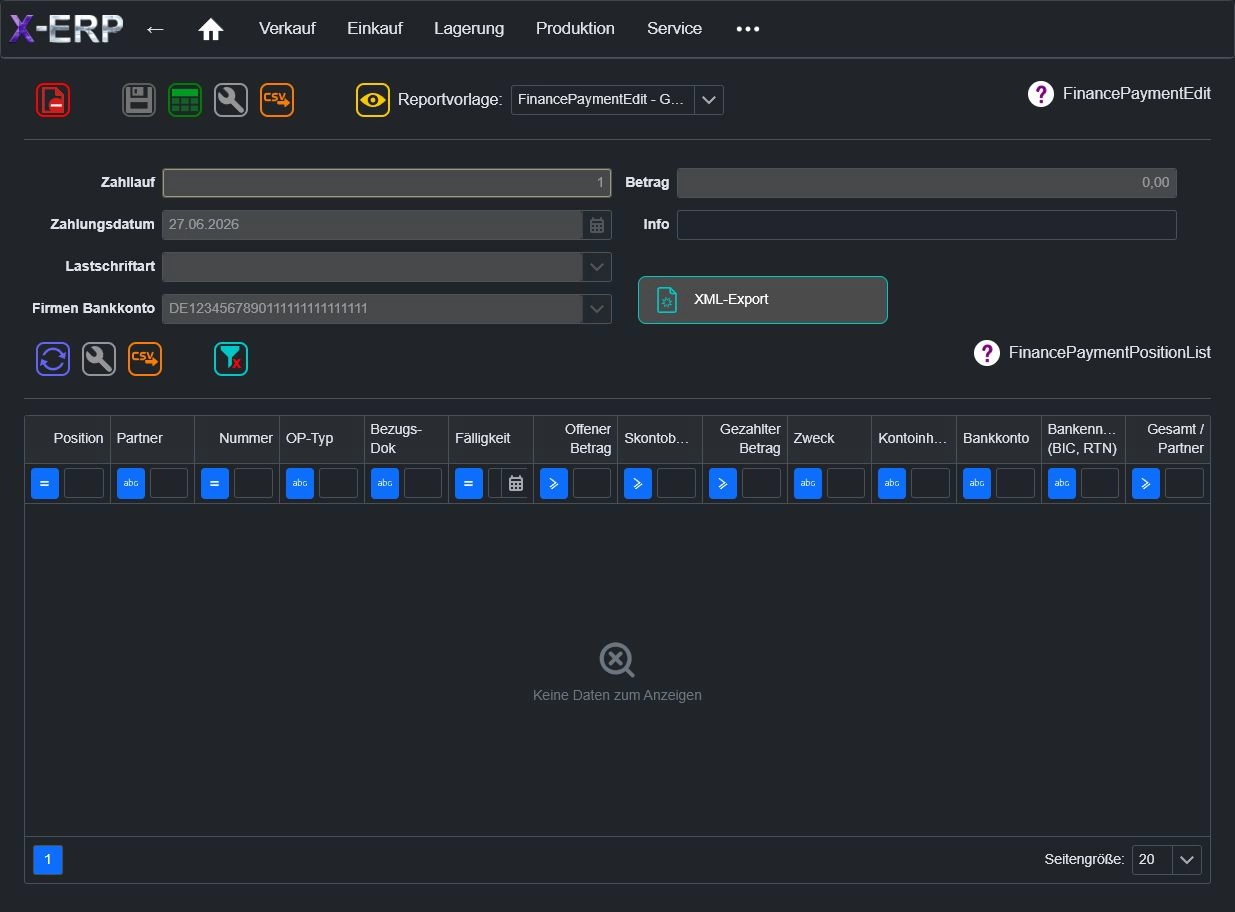Screen dimensions: 1235x912
Task: Click the Partner filter text box
Action: (169, 483)
